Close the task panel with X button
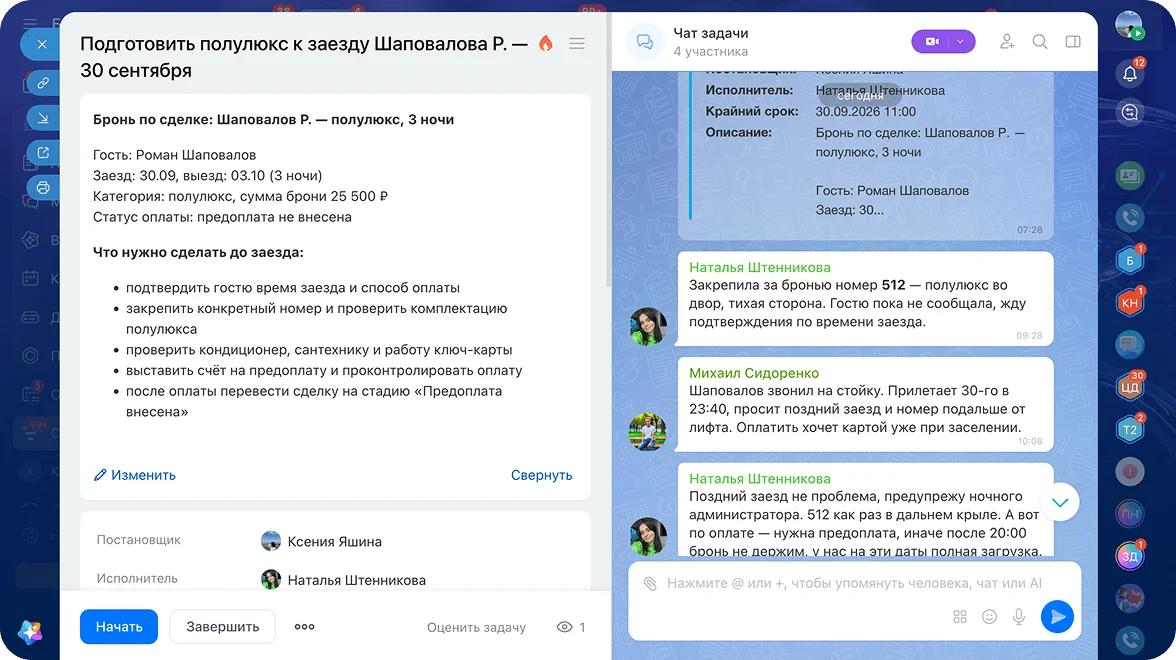 tap(42, 44)
